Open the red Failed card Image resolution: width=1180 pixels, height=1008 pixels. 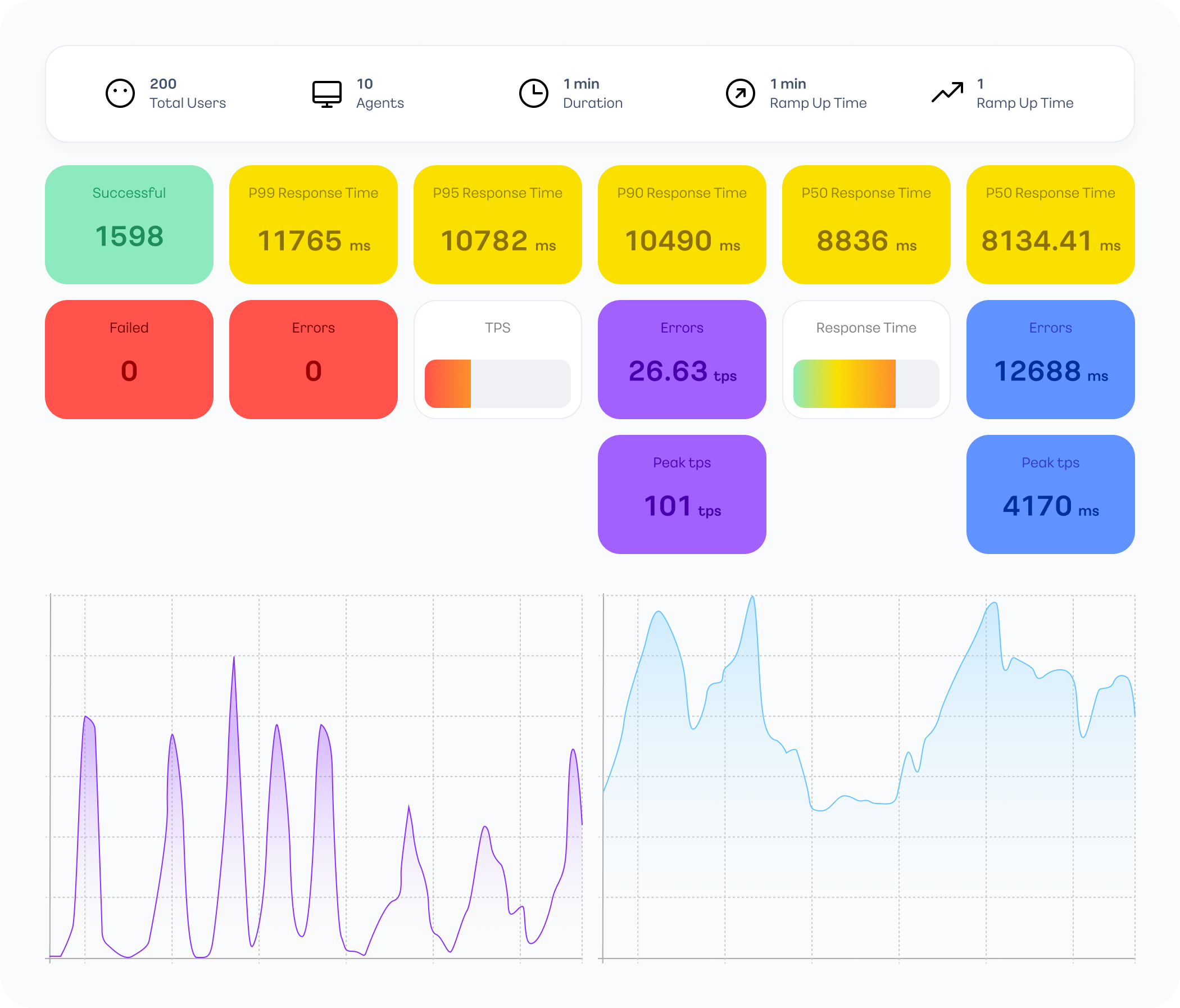coord(129,360)
